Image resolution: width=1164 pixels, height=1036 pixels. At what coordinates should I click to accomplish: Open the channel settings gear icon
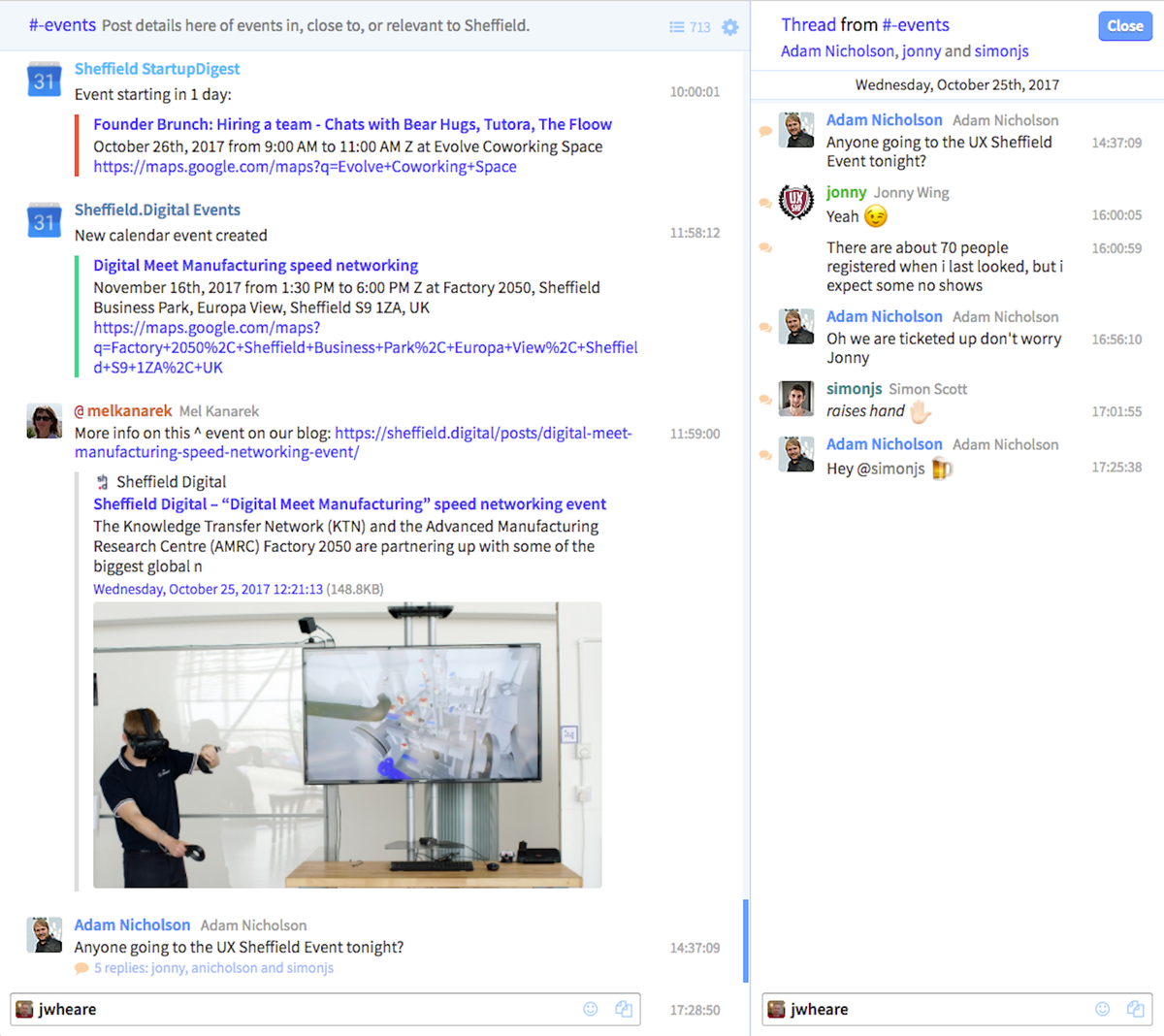tap(730, 26)
